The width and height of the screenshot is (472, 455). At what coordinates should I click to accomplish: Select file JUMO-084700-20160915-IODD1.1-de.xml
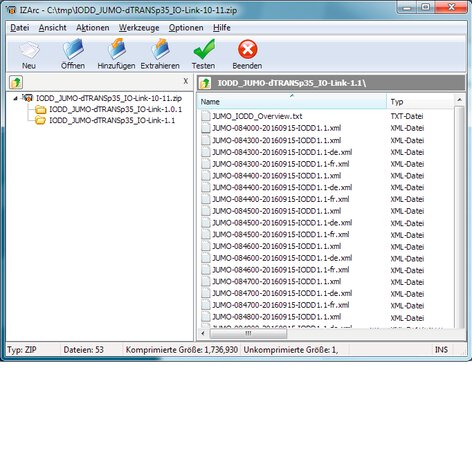tap(282, 293)
